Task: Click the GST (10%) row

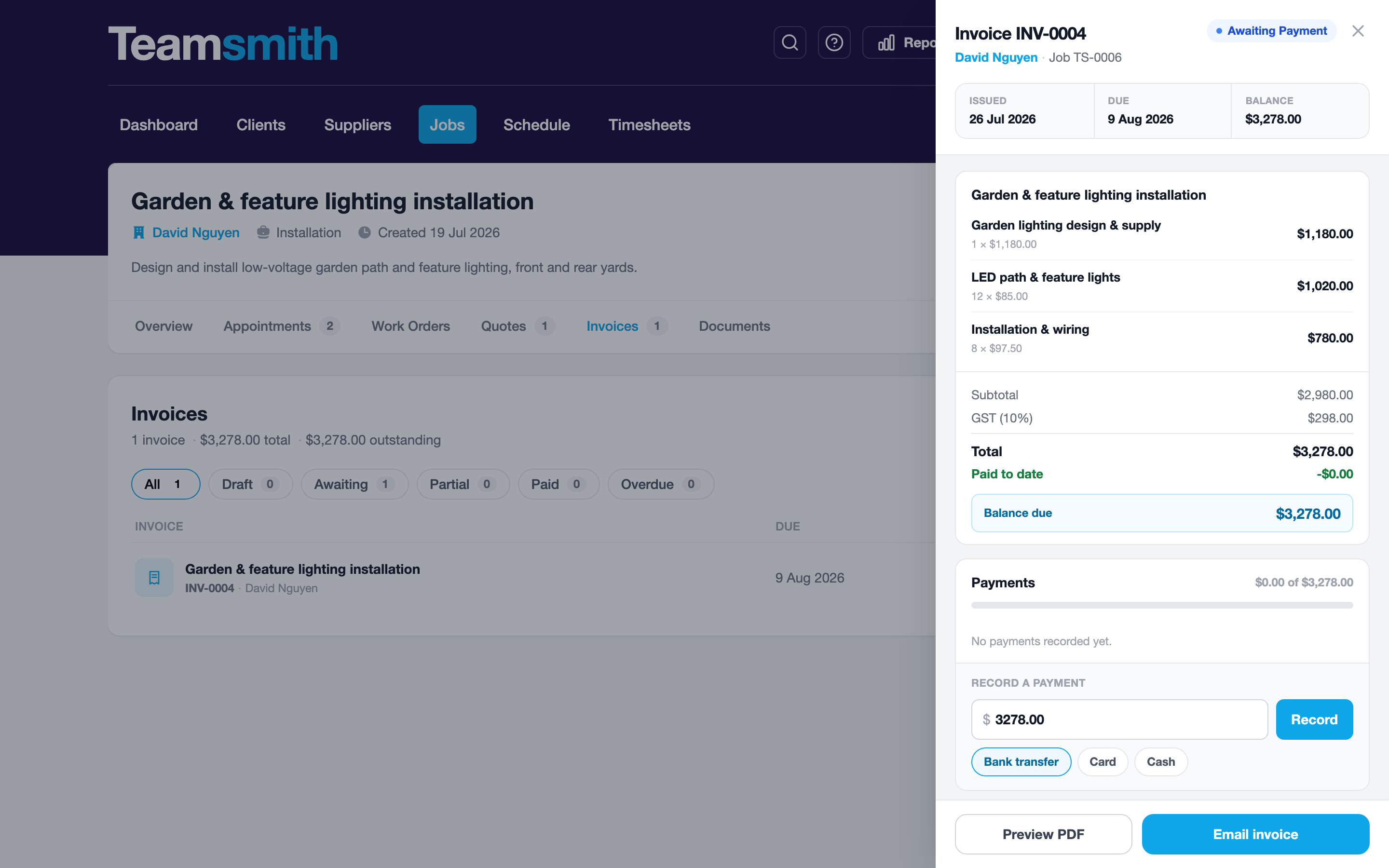Action: pos(1162,418)
